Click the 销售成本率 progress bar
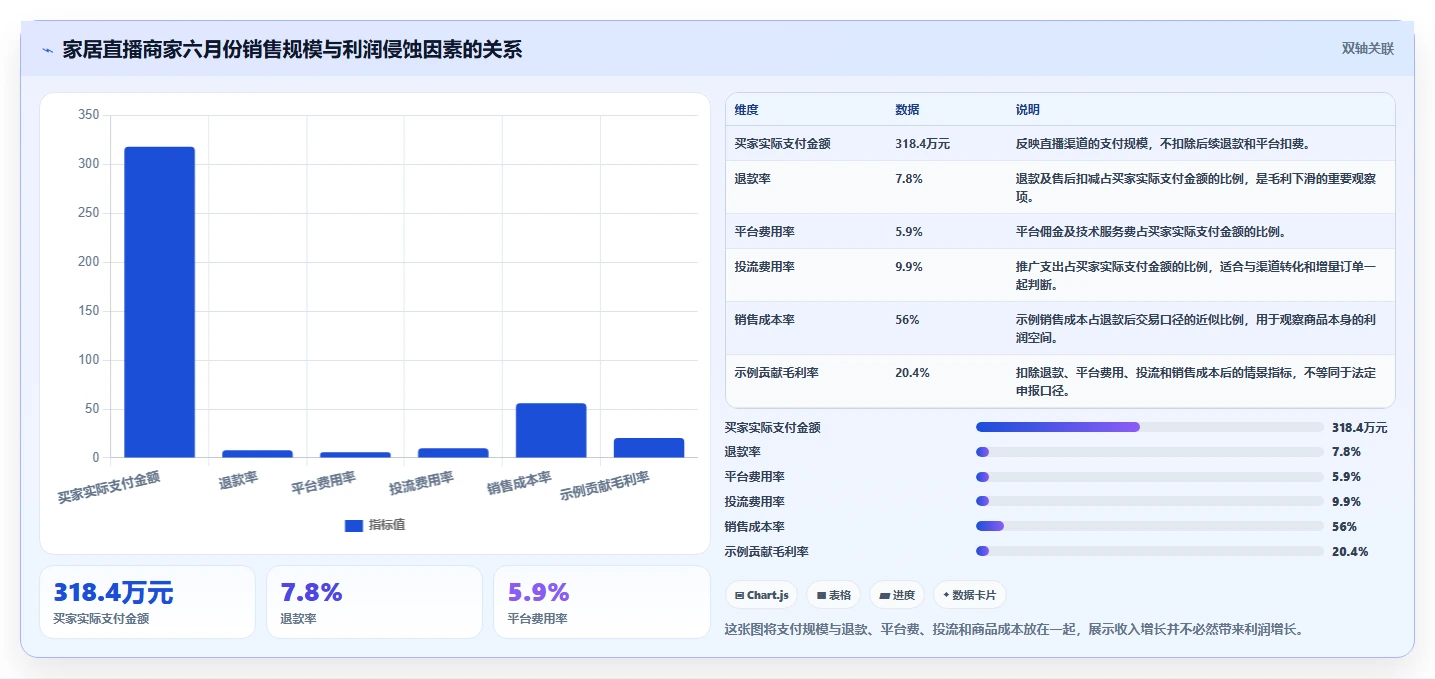 (x=1150, y=526)
